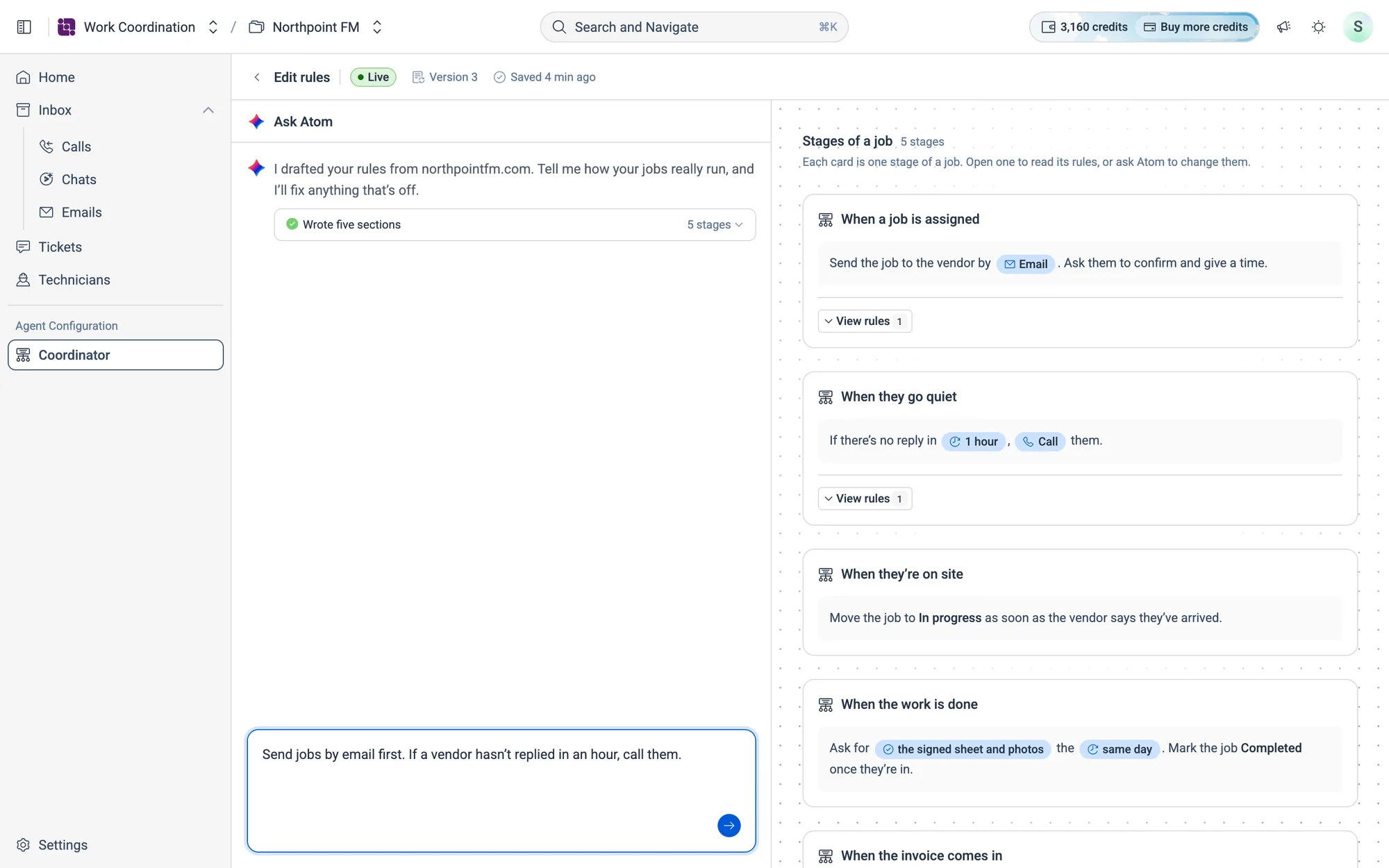Viewport: 1389px width, 868px height.
Task: Click the Saved 4 min ago indicator
Action: click(x=544, y=77)
